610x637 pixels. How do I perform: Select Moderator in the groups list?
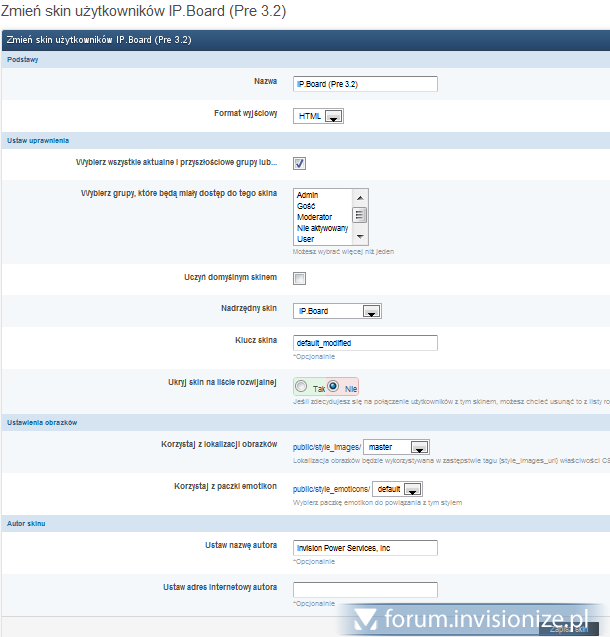pyautogui.click(x=314, y=217)
